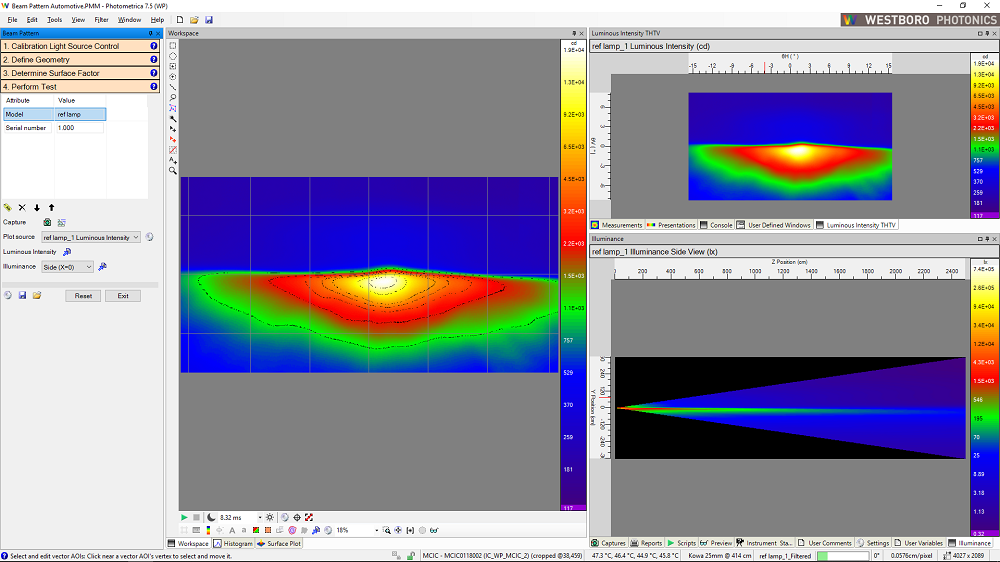Click the glasses icon in workspace toolbar
Viewport: 1000px width, 562px height.
click(x=434, y=530)
